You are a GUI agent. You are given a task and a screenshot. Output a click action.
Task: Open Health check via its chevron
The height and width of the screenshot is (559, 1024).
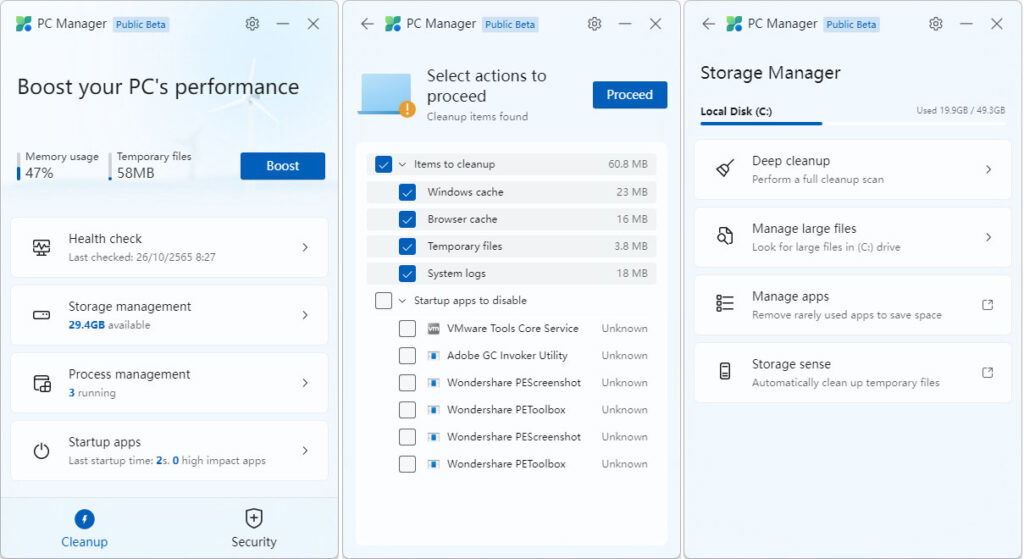tap(305, 248)
